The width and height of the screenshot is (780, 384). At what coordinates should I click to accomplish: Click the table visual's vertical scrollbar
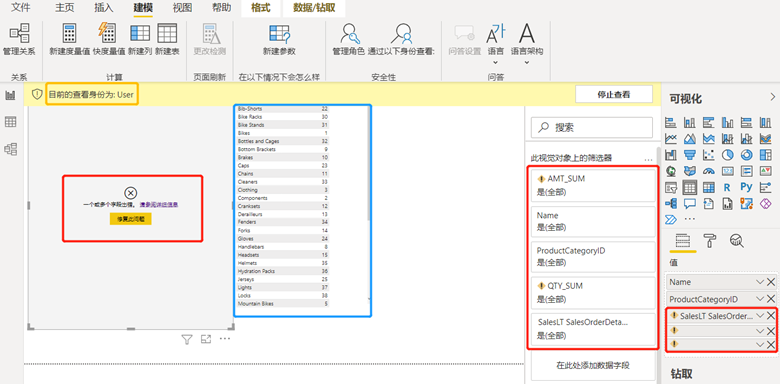[x=368, y=163]
